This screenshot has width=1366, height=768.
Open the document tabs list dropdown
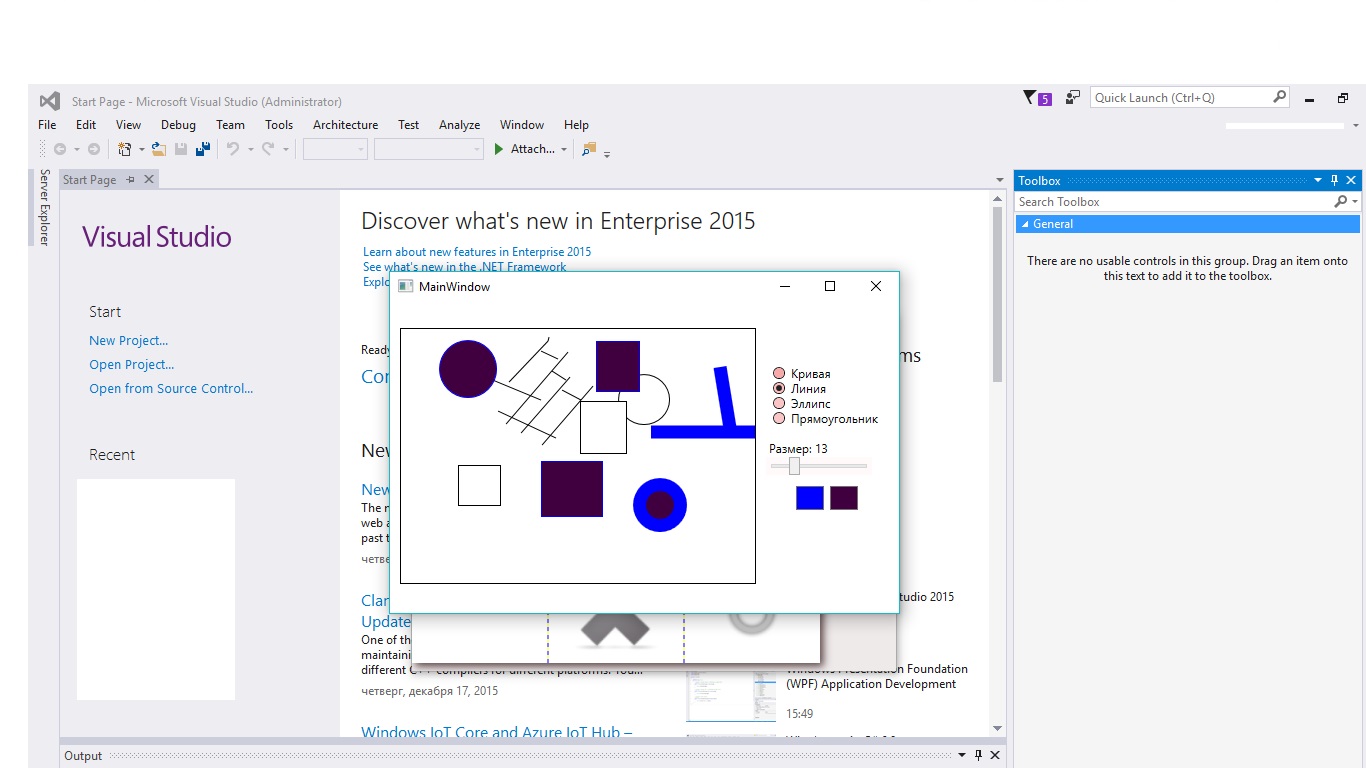(1000, 180)
